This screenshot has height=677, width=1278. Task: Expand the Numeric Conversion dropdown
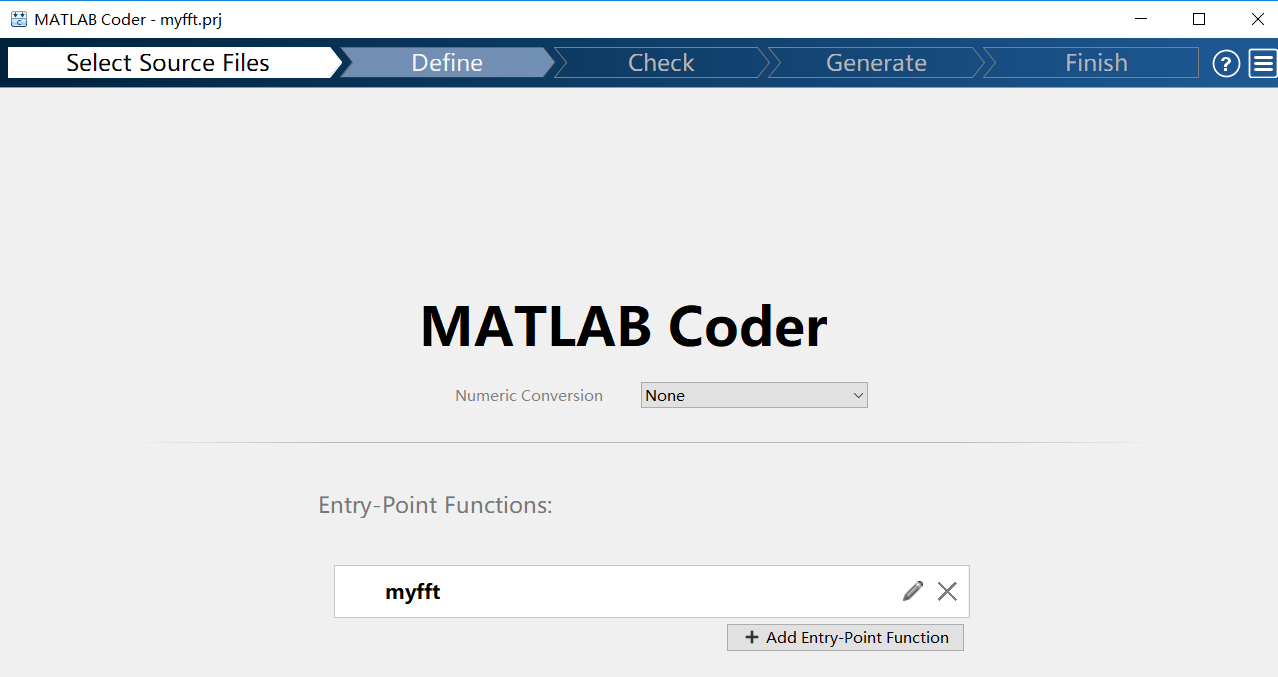click(x=754, y=396)
